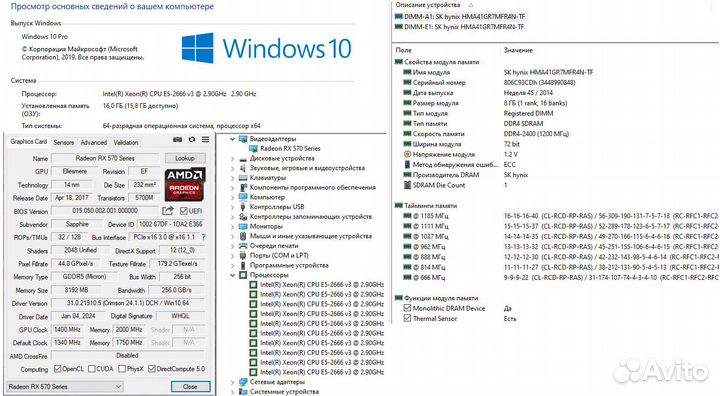Toggle the DirectCompute 5.0 checkbox
The height and width of the screenshot is (396, 720).
tap(152, 369)
